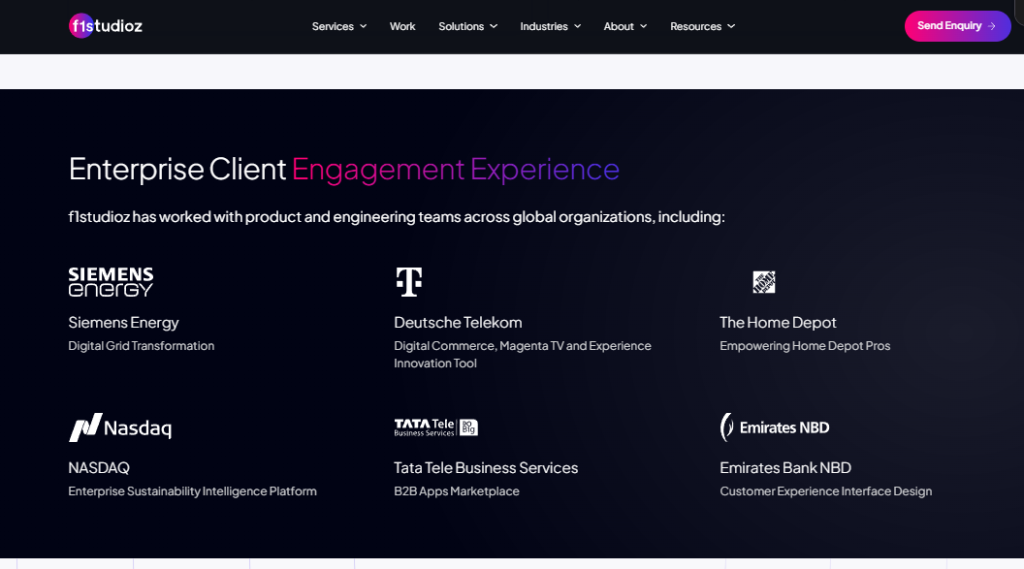
Task: Expand the Solutions dropdown menu
Action: [x=468, y=26]
